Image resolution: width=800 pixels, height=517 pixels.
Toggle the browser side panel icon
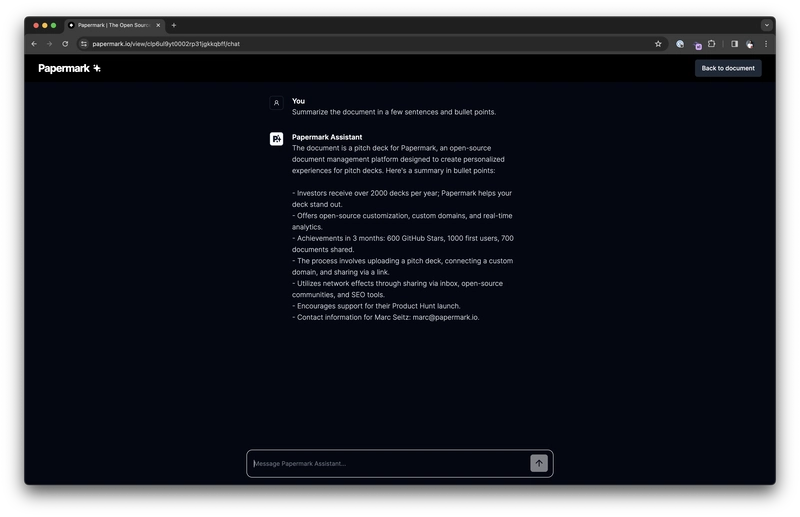click(734, 44)
